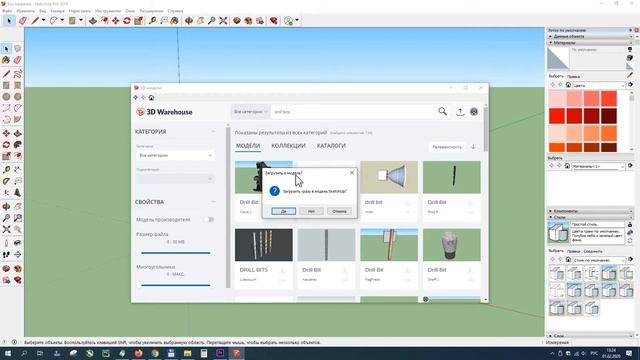Navigate back in the 3D Warehouse window
Screen dimensions: 640x360
(x=136, y=98)
